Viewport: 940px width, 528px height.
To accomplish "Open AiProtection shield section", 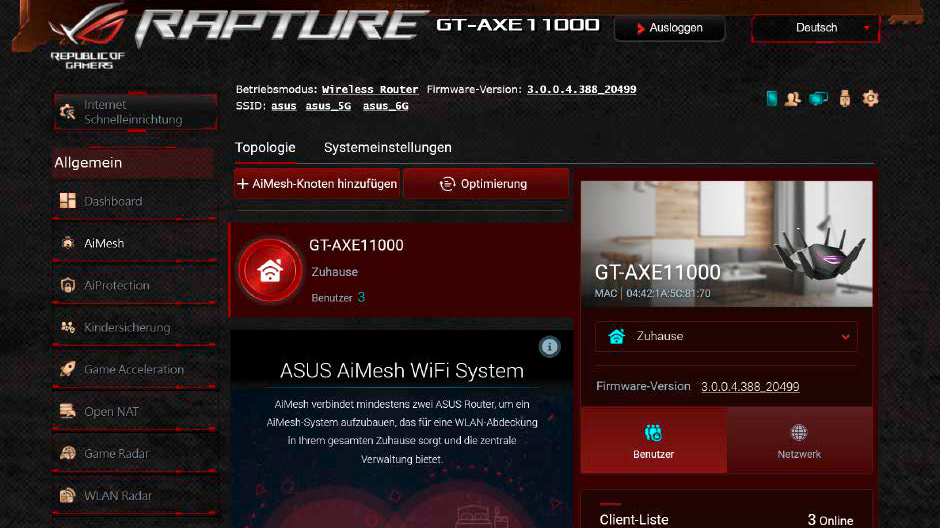I will pos(116,285).
